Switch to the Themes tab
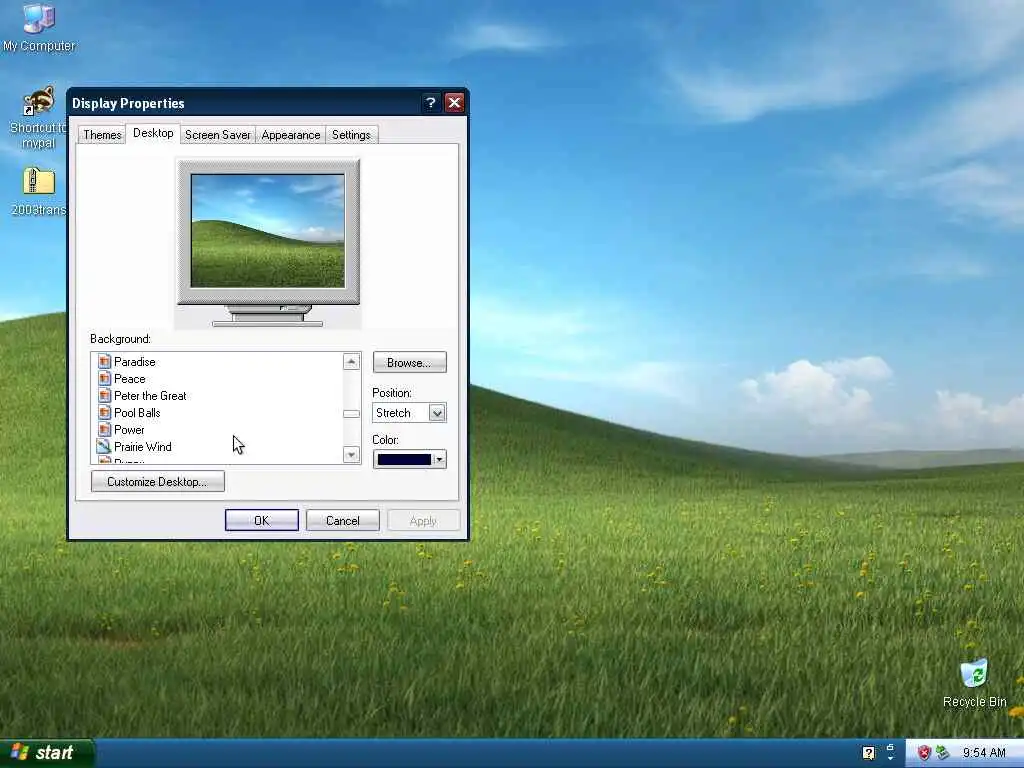Viewport: 1024px width, 768px height. click(102, 135)
